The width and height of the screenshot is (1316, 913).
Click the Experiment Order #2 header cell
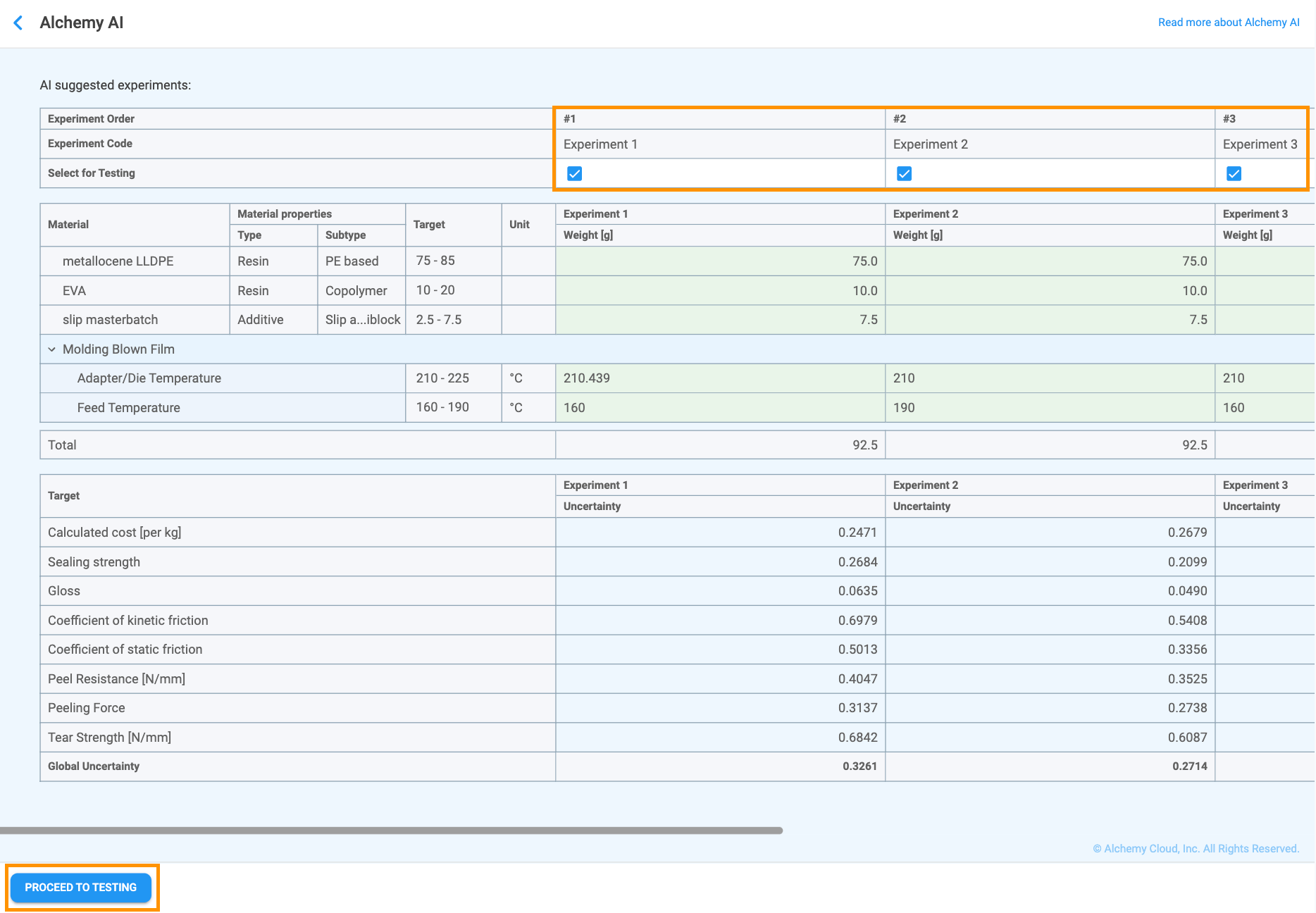pos(1050,119)
